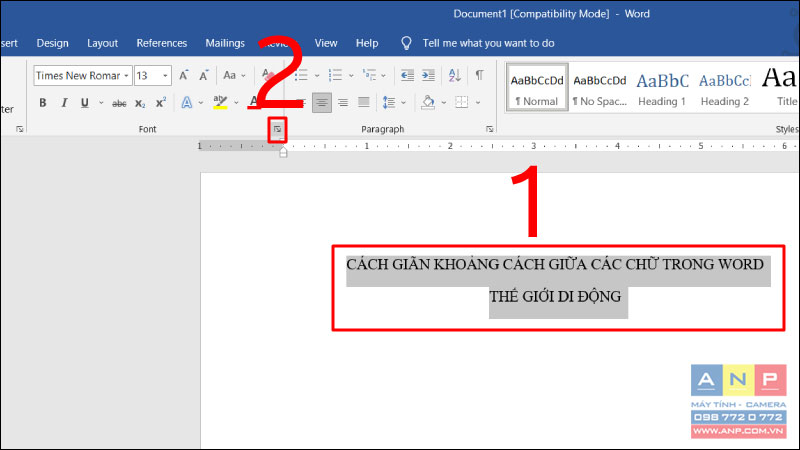This screenshot has height=450, width=800.
Task: Apply Shading fill to the paragraph
Action: [428, 103]
